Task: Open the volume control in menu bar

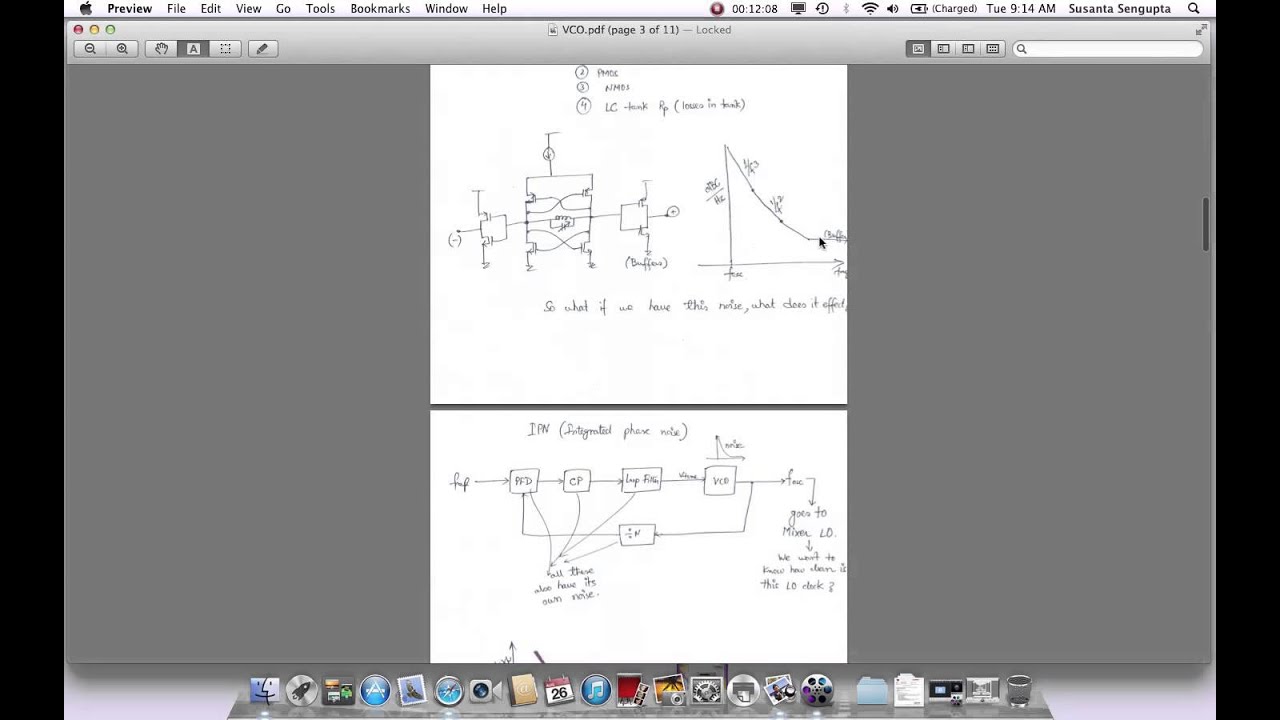Action: pos(893,9)
